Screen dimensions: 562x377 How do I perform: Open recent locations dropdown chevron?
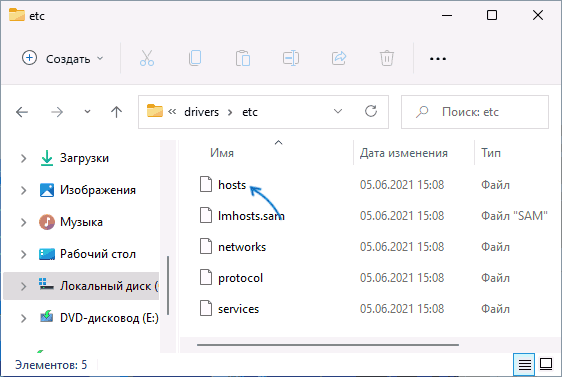coord(87,112)
